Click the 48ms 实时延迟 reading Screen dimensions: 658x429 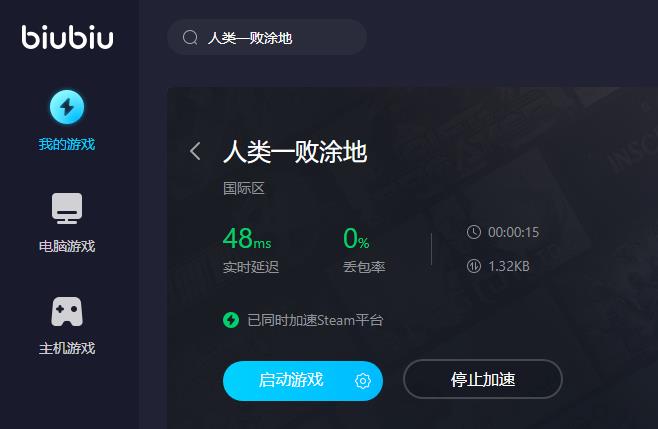coord(251,250)
